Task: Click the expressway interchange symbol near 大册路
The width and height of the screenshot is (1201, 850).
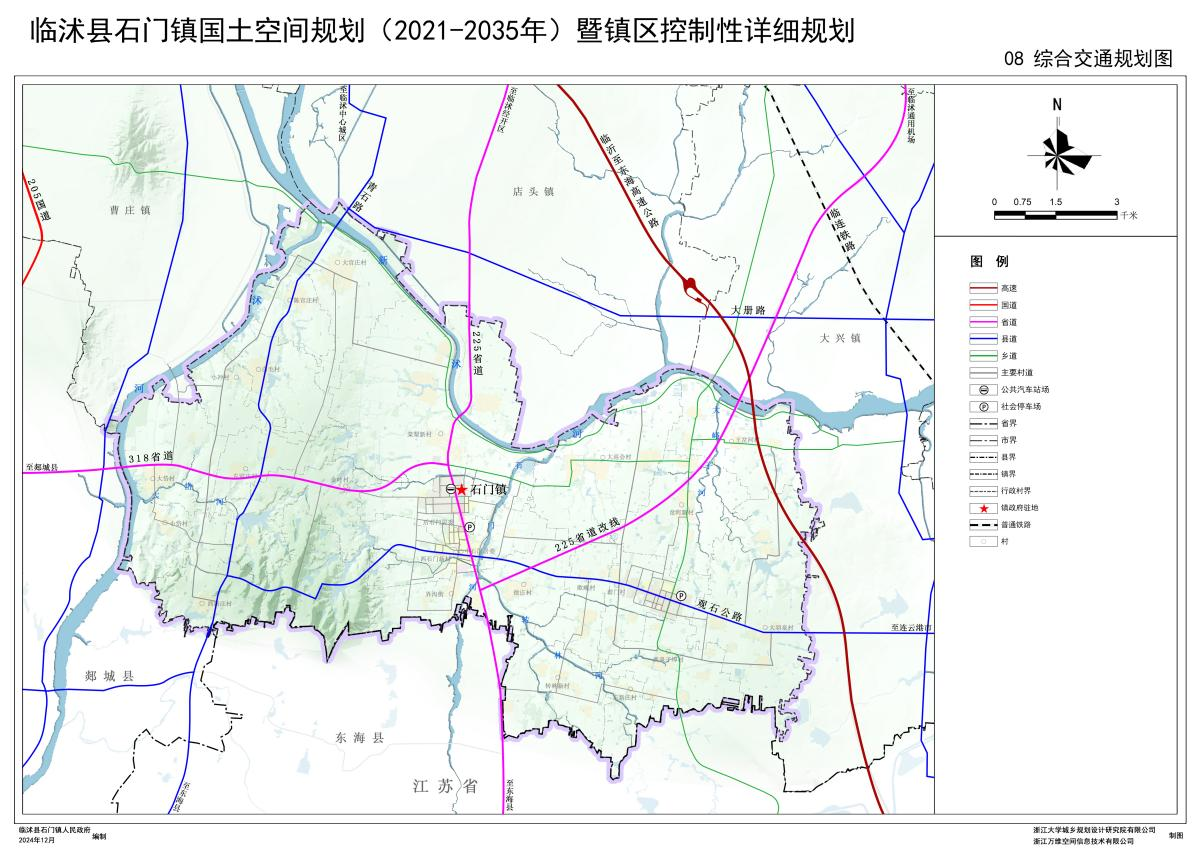Action: pos(690,288)
